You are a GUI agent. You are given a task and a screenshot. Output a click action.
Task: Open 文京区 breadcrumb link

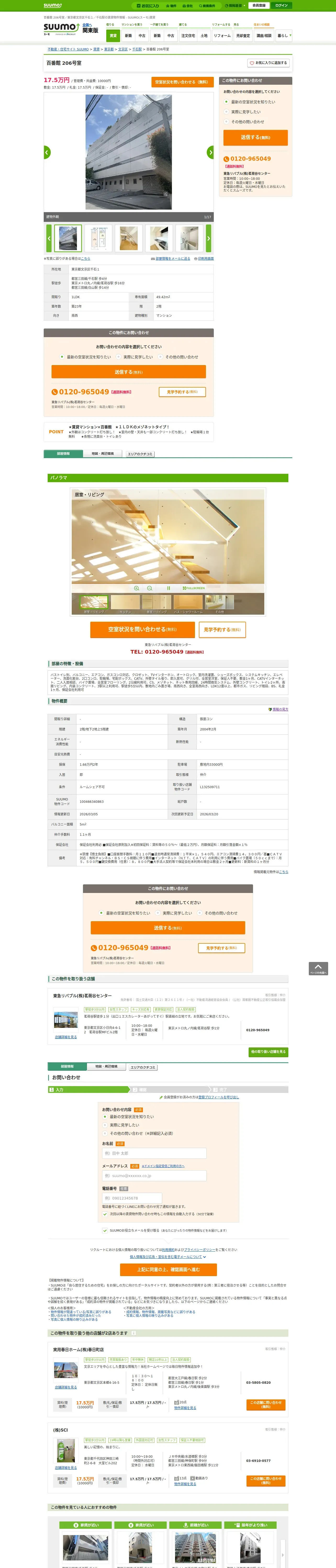[123, 49]
